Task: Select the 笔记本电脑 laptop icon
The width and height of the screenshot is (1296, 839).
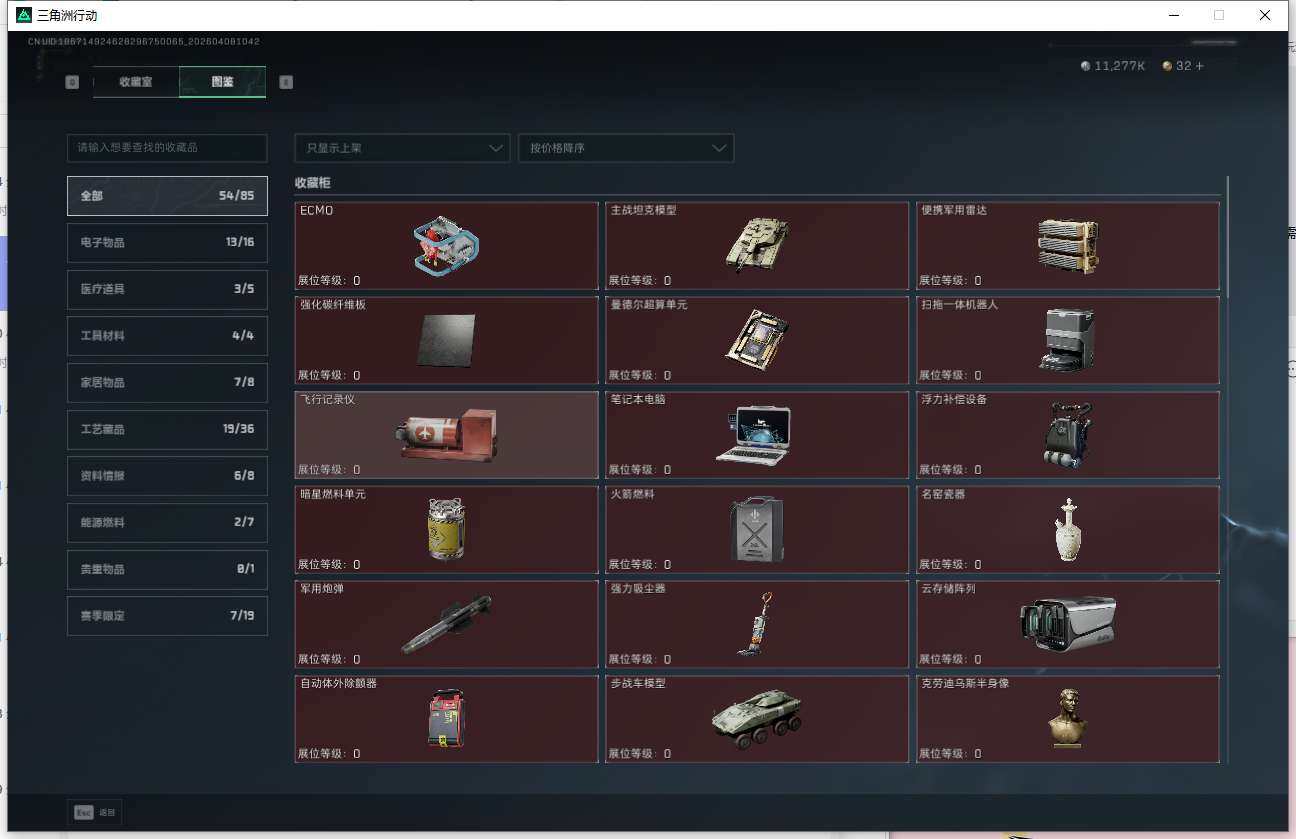Action: [x=754, y=435]
